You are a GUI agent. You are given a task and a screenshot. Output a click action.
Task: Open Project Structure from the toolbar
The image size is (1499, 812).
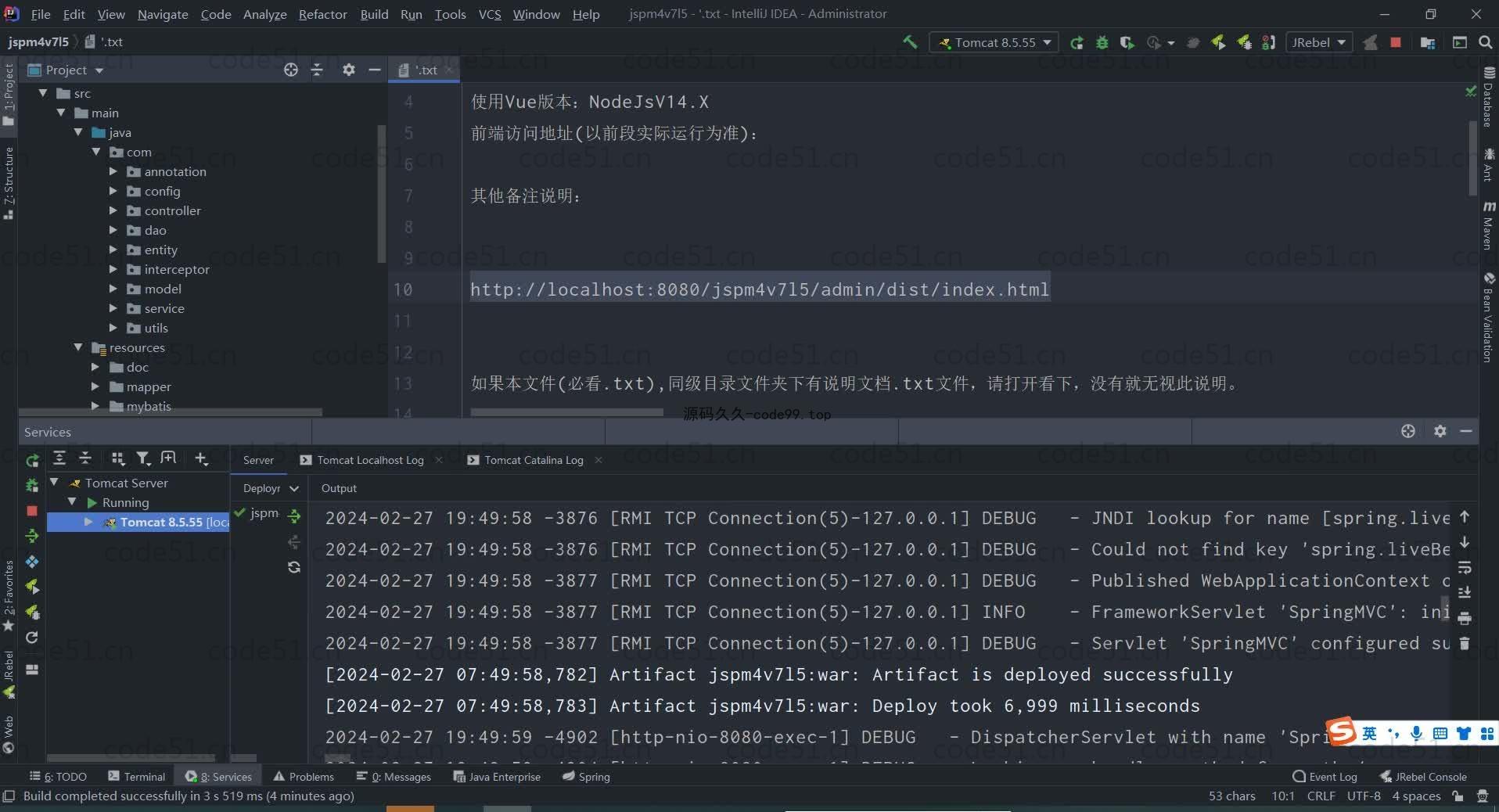click(x=1428, y=43)
